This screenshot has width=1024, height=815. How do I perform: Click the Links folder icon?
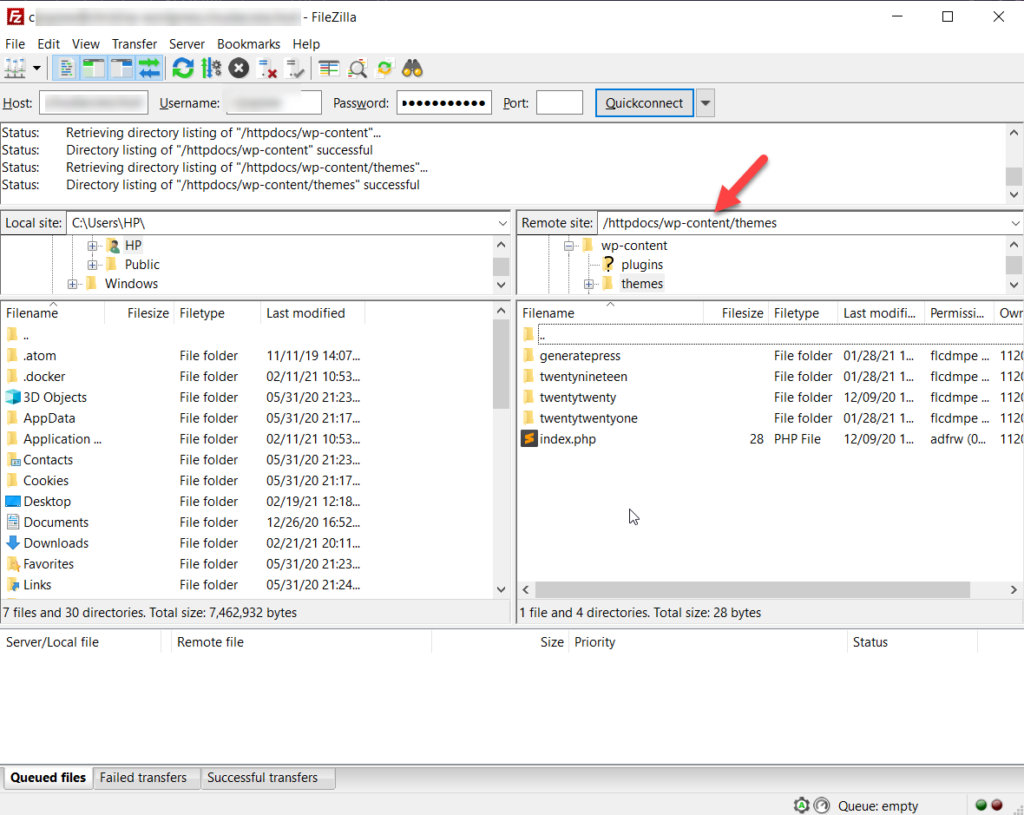click(x=12, y=584)
